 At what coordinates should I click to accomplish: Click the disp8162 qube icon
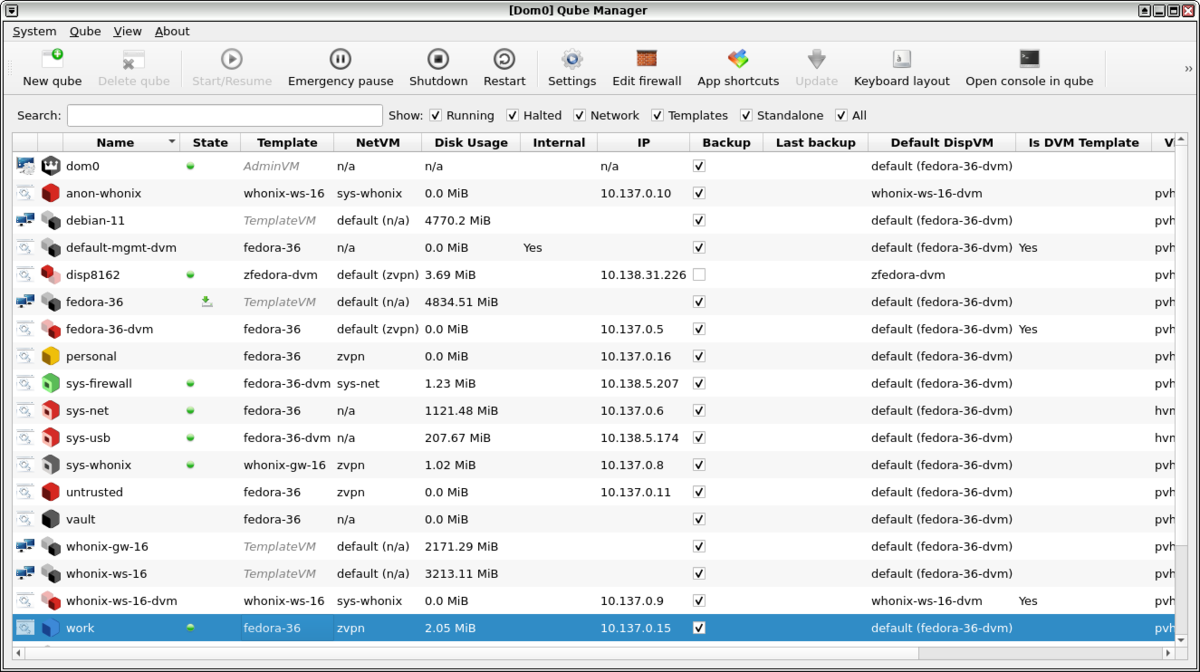(x=51, y=274)
